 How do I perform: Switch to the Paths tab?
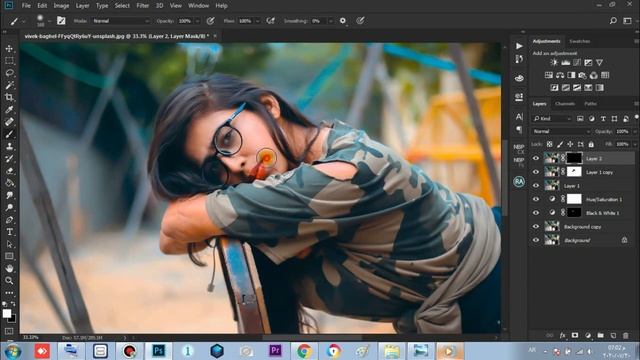click(590, 104)
